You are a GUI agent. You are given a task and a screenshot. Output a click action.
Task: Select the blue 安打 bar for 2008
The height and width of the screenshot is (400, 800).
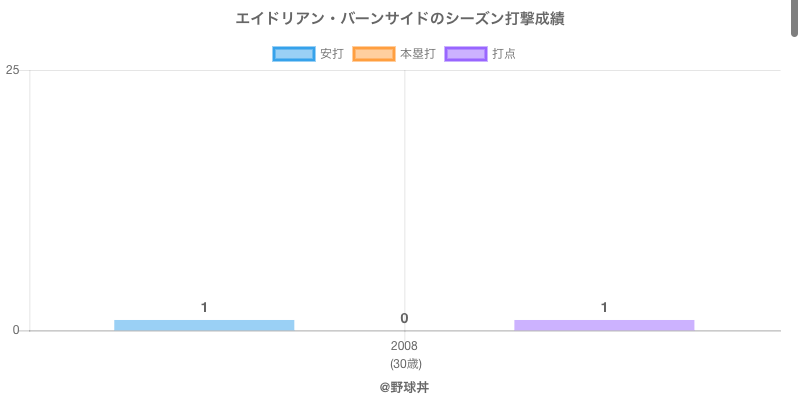coord(204,325)
